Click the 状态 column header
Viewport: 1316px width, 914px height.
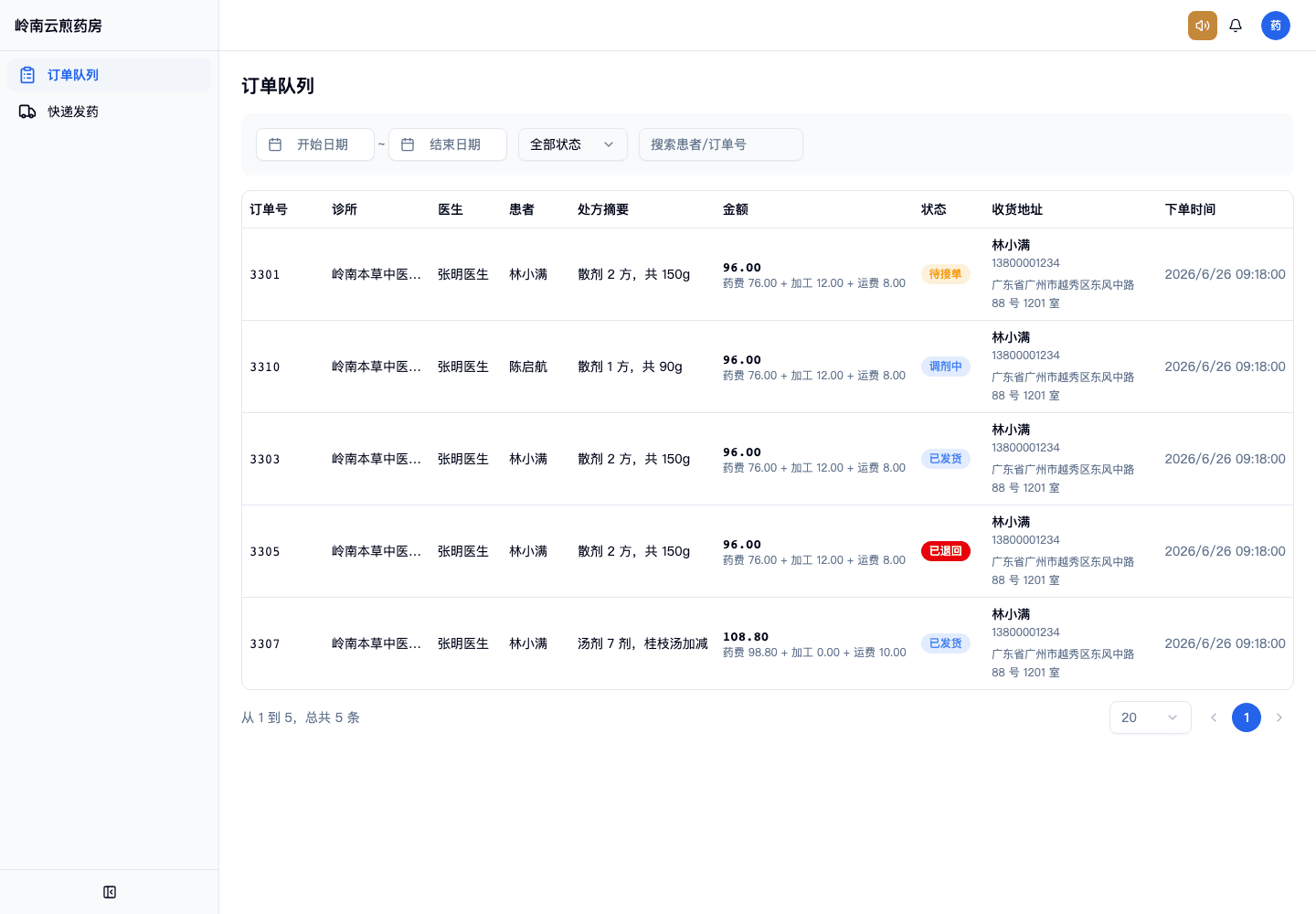934,209
